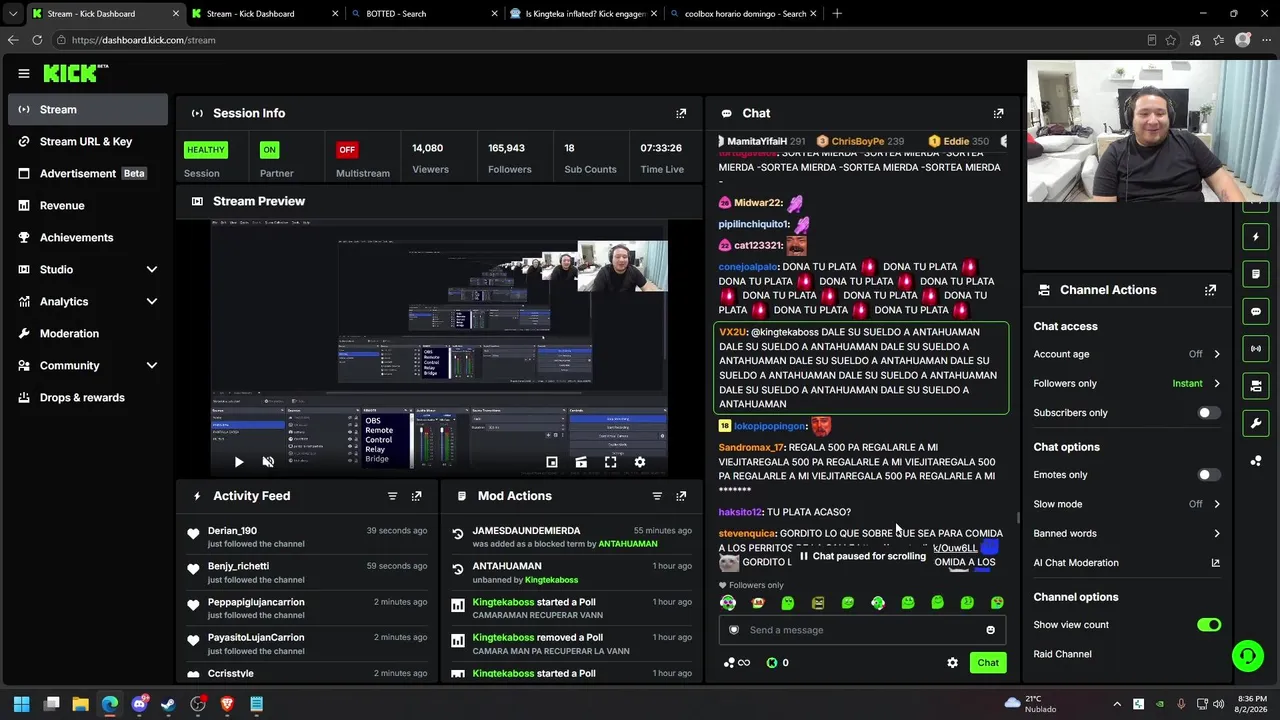Image resolution: width=1280 pixels, height=720 pixels.
Task: Click the chat bubble shortcut in right rail
Action: (1256, 311)
